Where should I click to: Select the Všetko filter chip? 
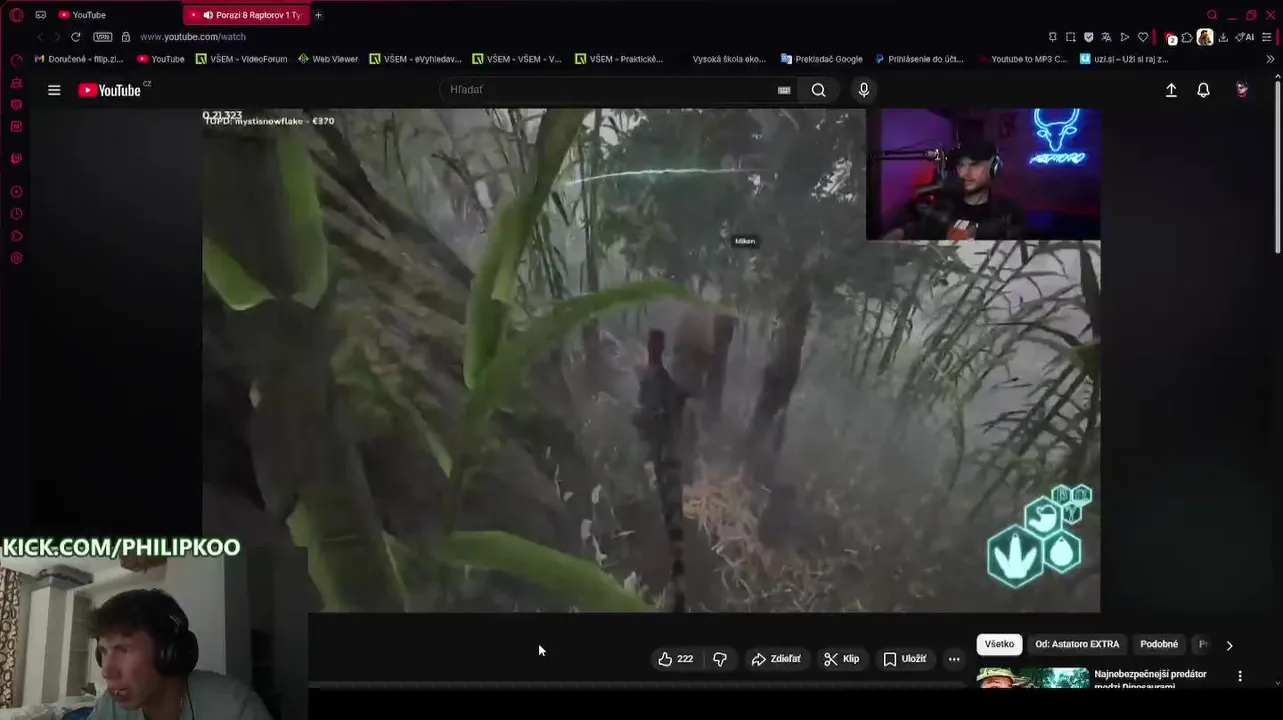click(999, 644)
